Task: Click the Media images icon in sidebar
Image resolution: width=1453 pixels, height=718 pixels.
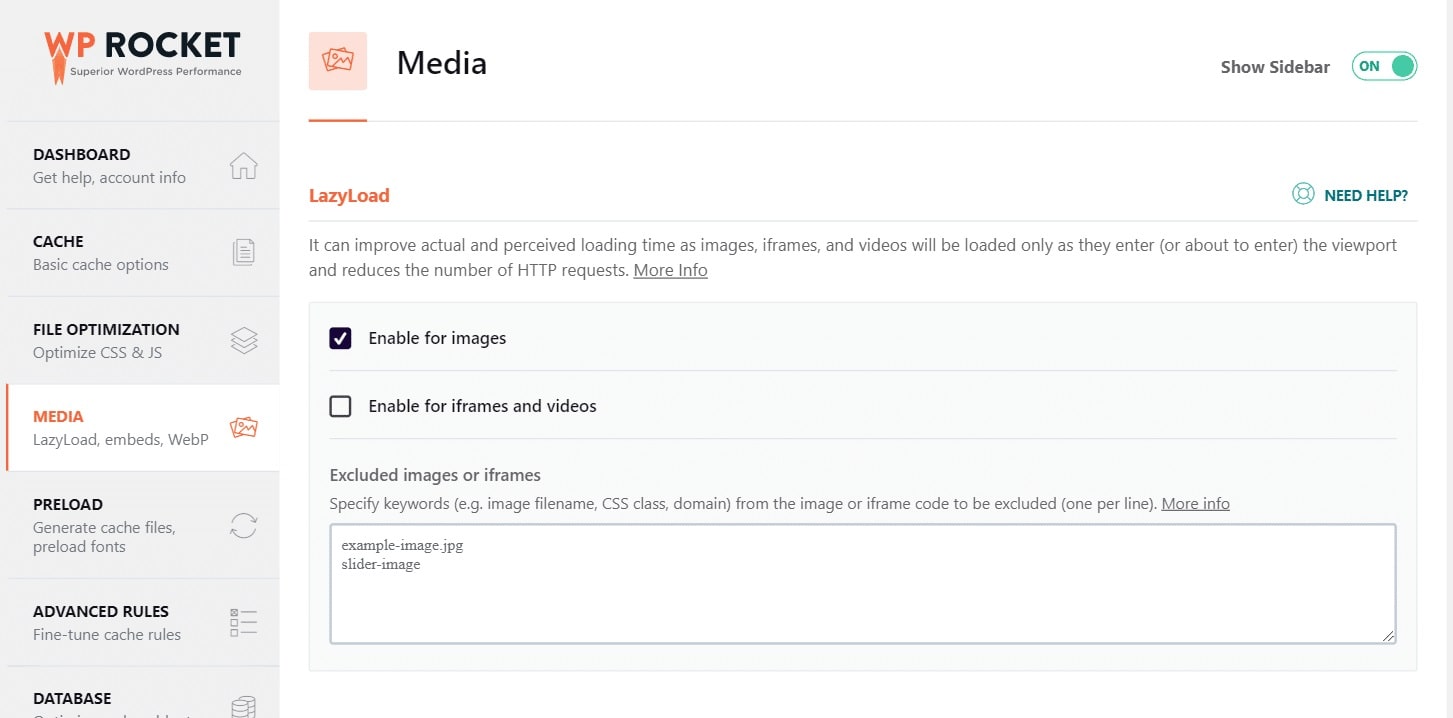Action: [x=244, y=428]
